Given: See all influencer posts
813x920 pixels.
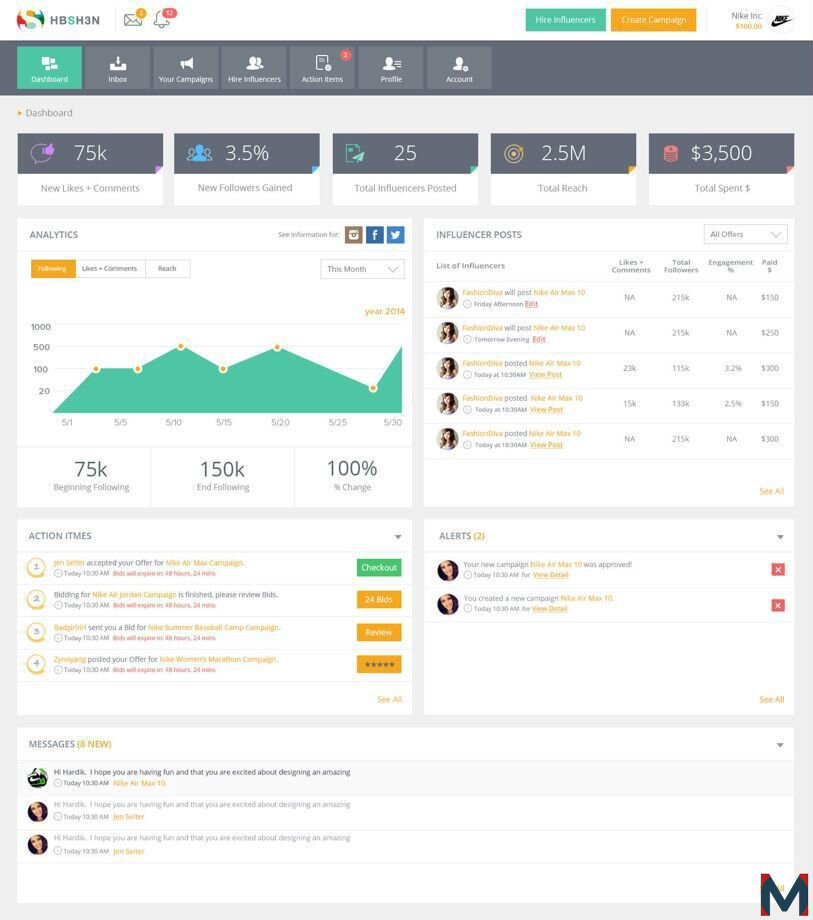Looking at the screenshot, I should pos(771,491).
